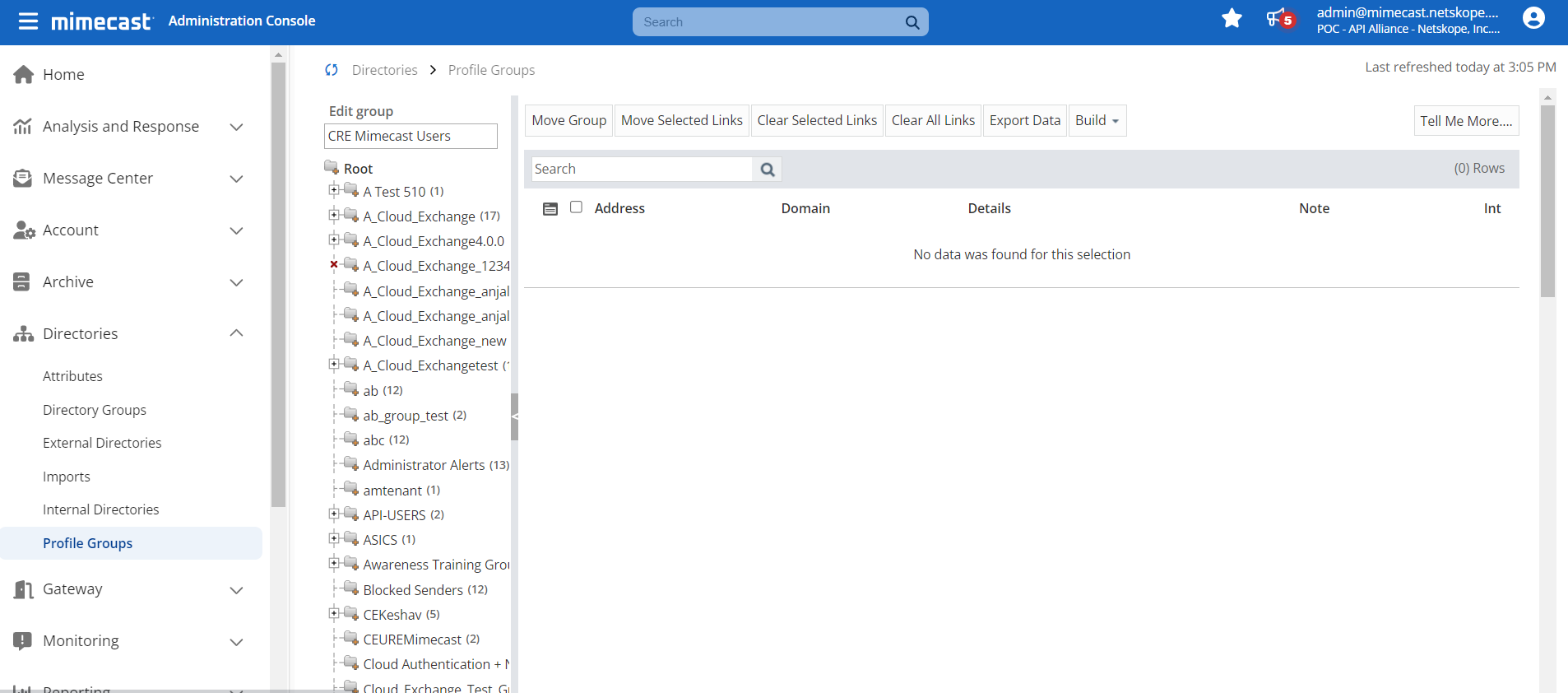
Task: Click the Root folder icon
Action: click(332, 167)
